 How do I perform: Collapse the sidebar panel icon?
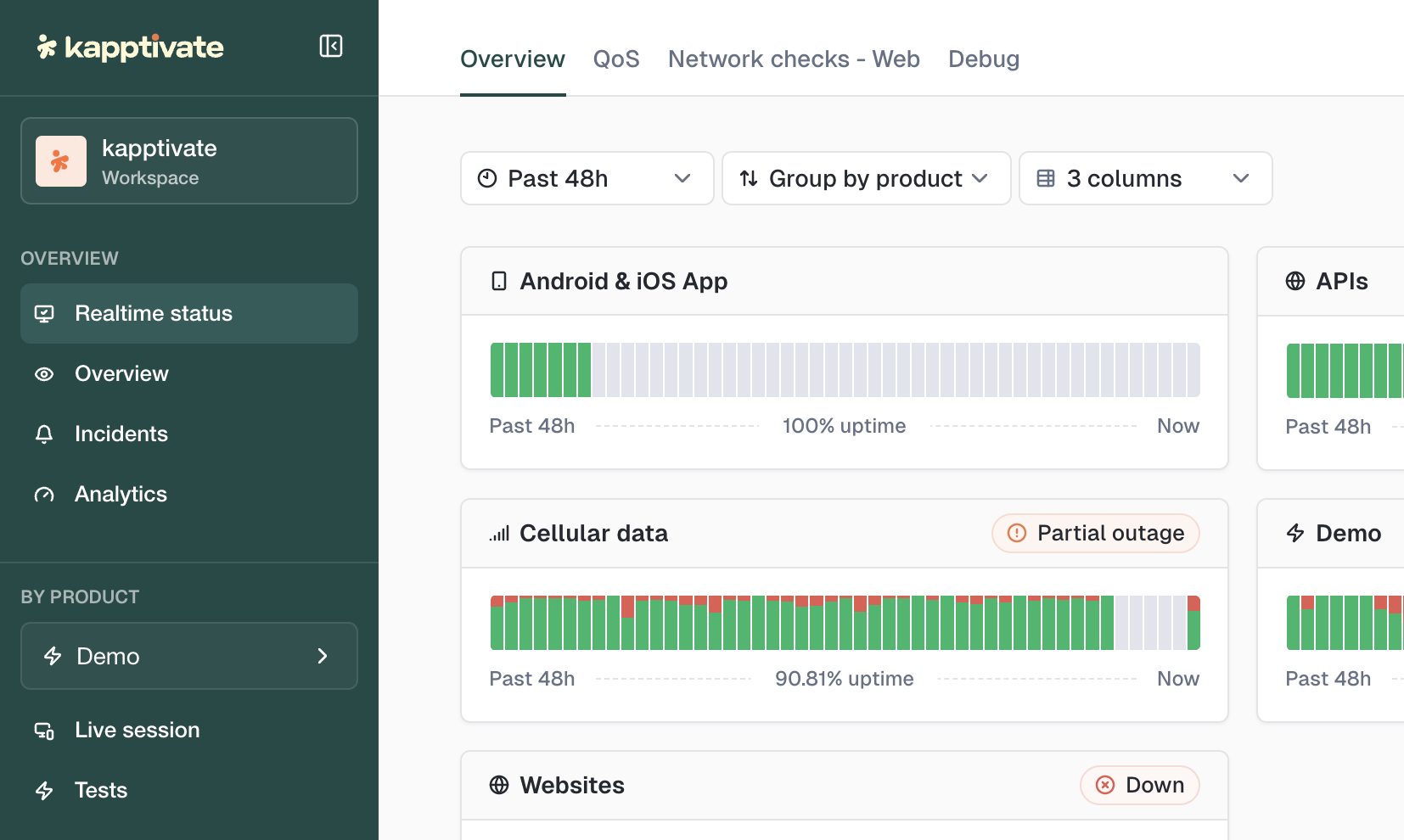tap(330, 46)
